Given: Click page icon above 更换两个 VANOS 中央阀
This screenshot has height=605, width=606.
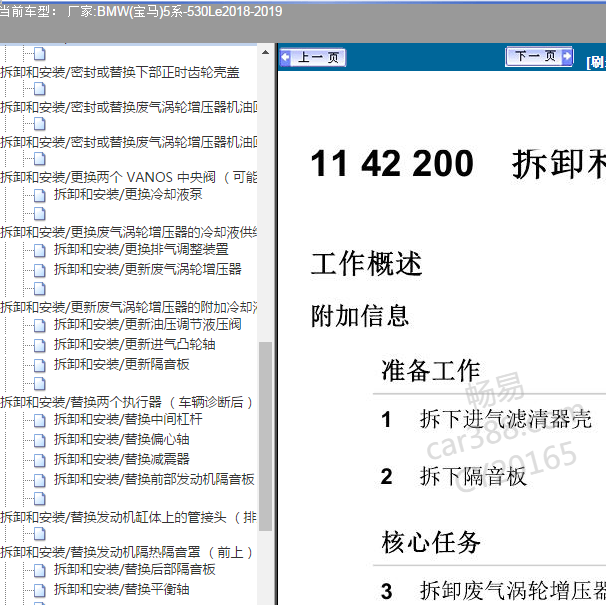Looking at the screenshot, I should (x=39, y=159).
